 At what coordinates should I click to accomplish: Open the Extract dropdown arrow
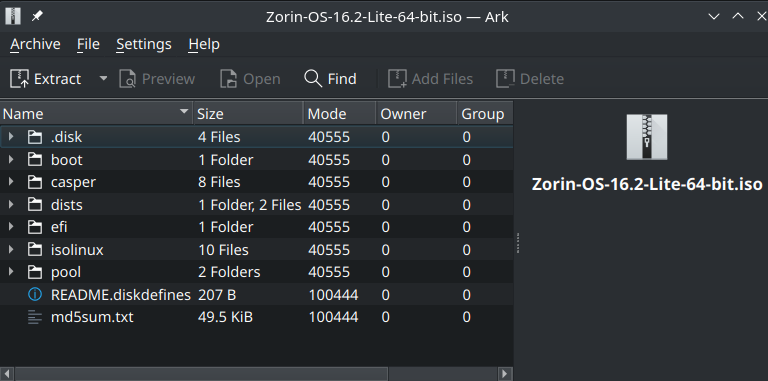[x=103, y=78]
